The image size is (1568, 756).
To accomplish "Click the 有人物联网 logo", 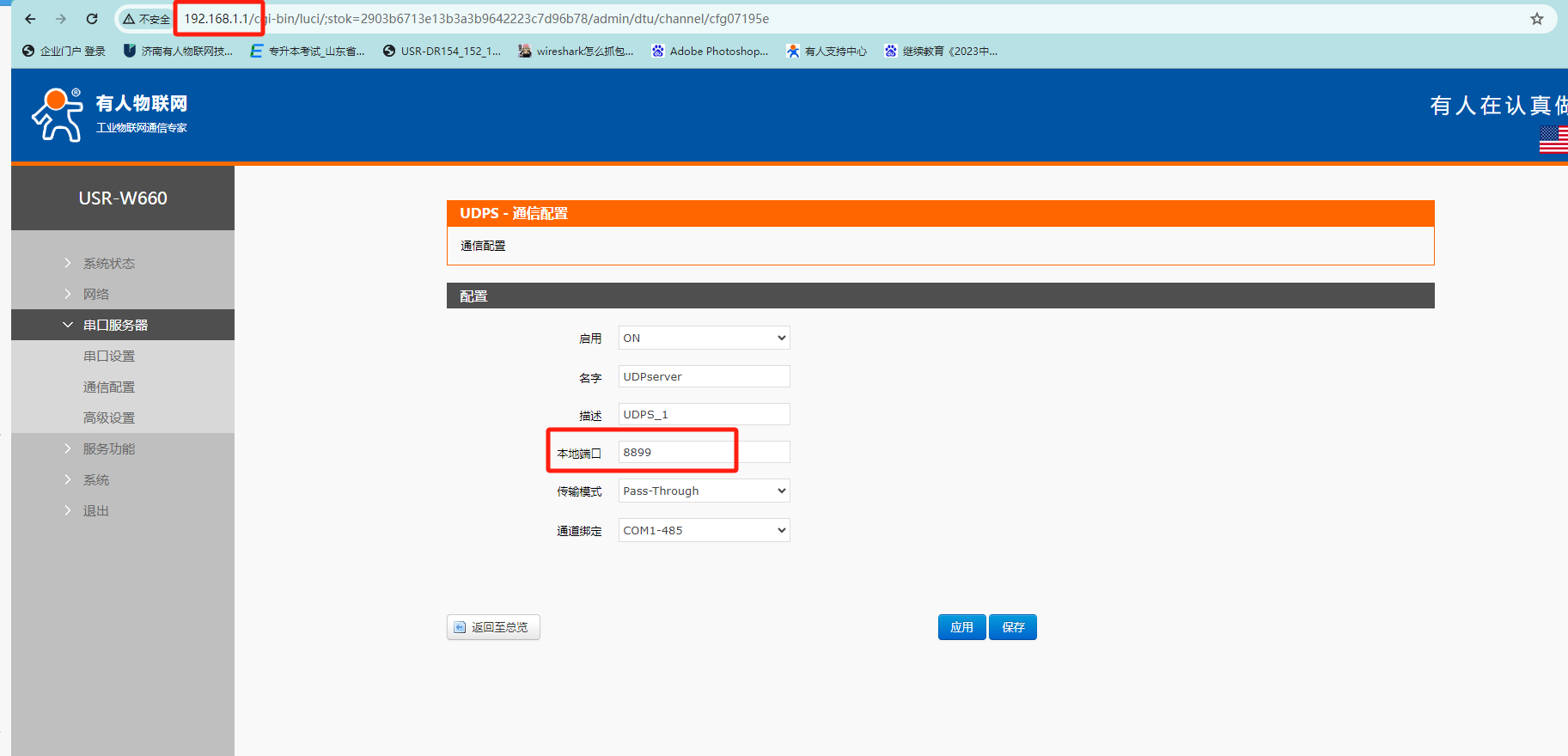I will [110, 114].
